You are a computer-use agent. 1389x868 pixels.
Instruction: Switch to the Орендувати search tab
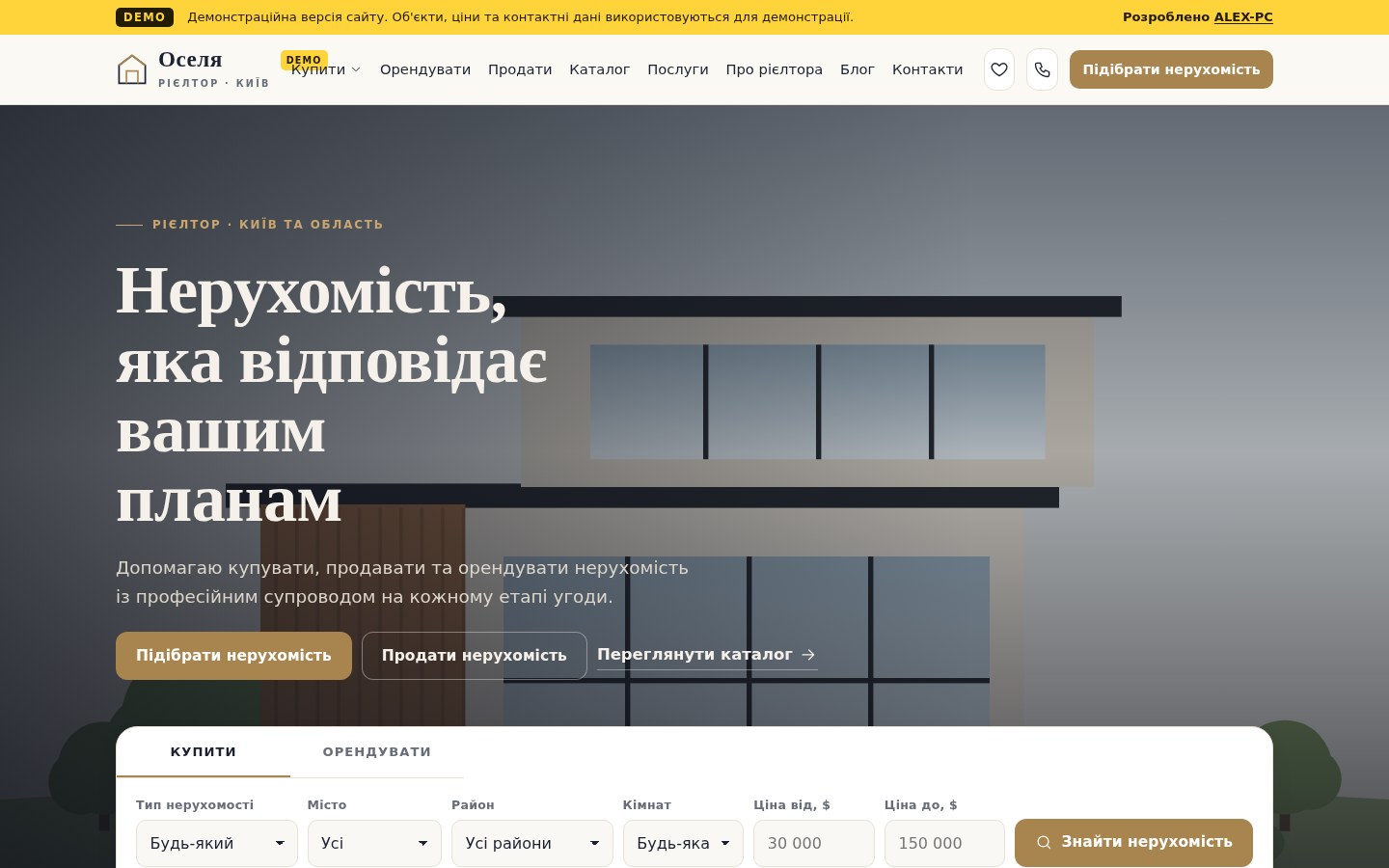(377, 752)
